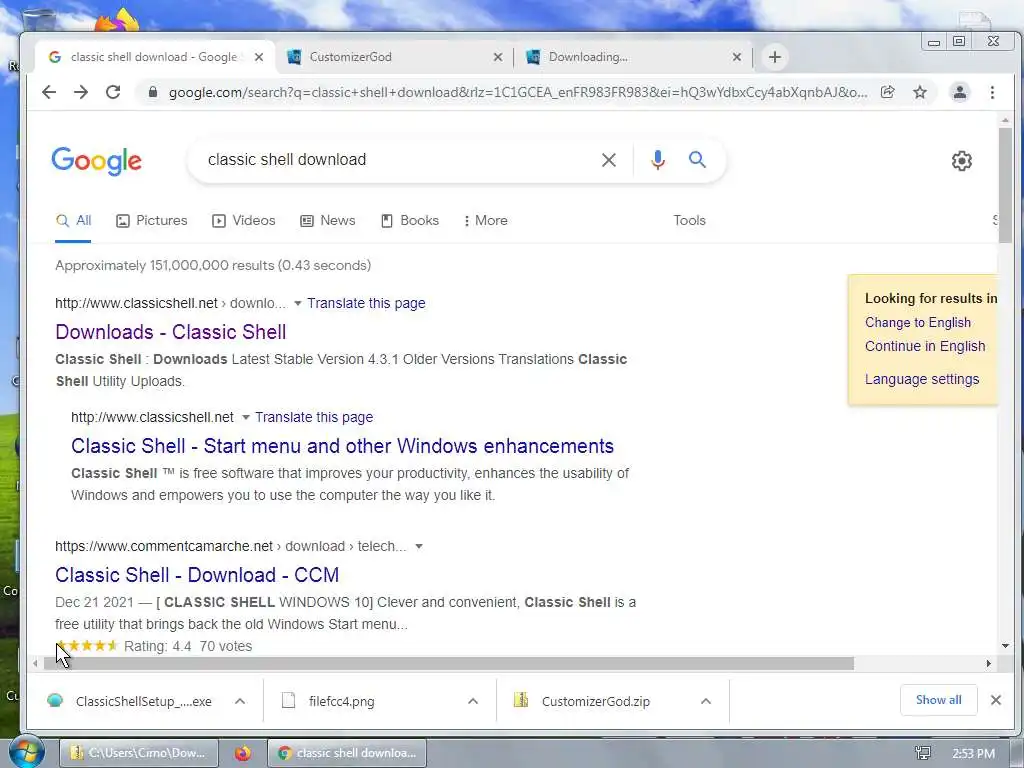View site info via the lock icon
This screenshot has height=768, width=1024.
[x=153, y=92]
